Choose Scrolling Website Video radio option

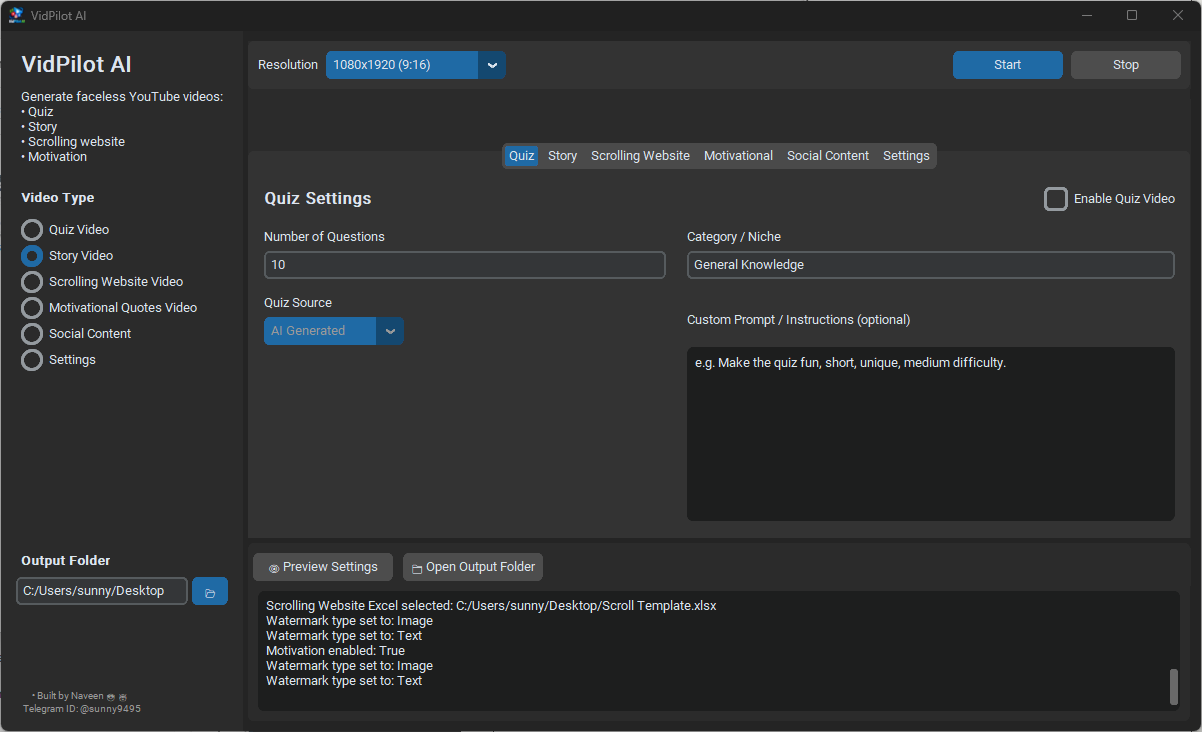click(32, 282)
